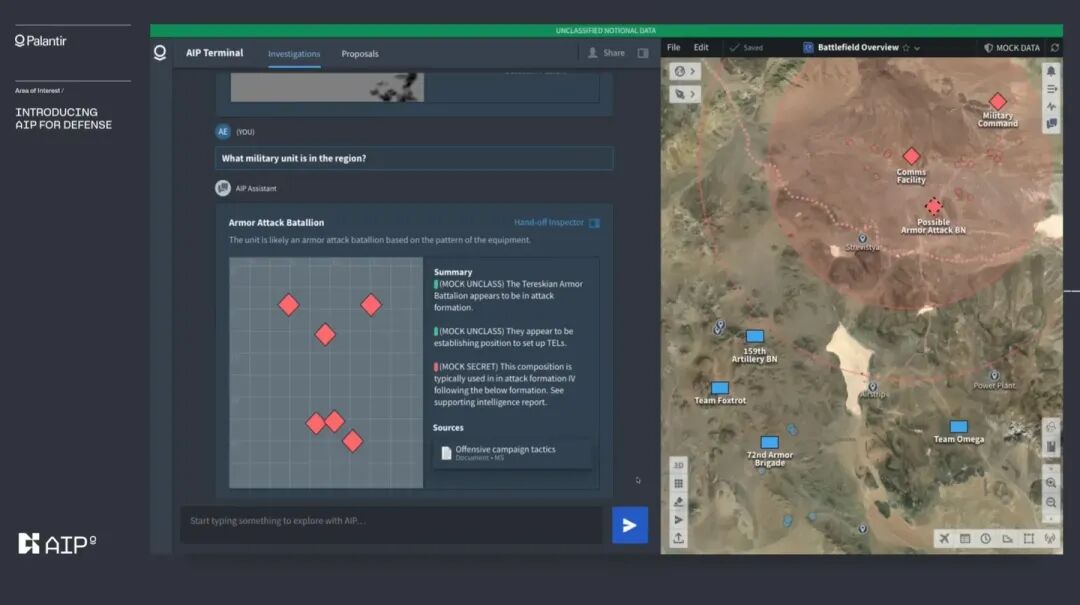Screen dimensions: 1080x605
Task: Click the 'Armor Attack Batallion' heading
Action: pos(276,223)
